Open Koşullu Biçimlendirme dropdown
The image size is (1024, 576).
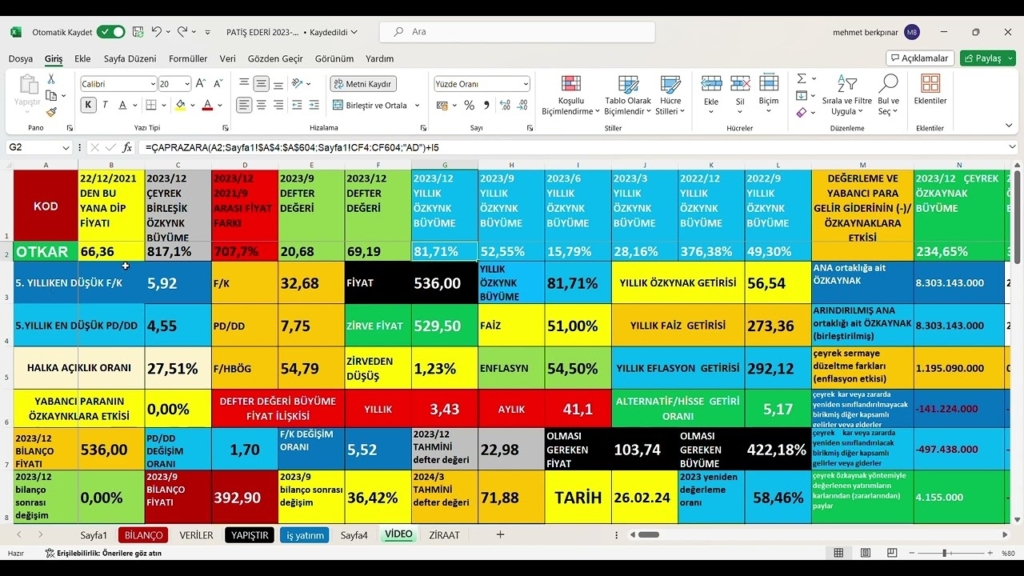click(x=570, y=95)
